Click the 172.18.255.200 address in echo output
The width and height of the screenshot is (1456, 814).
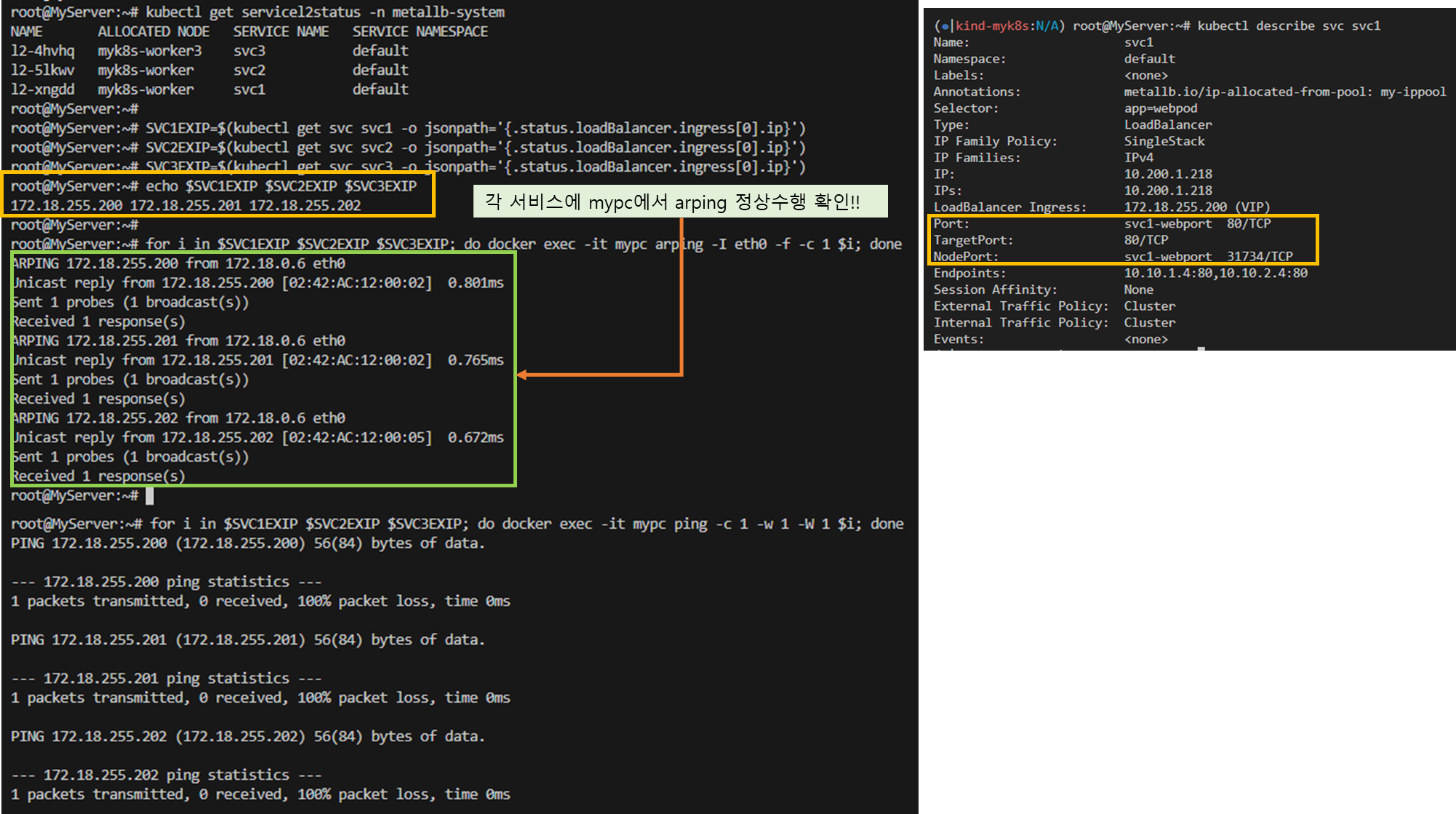point(67,206)
